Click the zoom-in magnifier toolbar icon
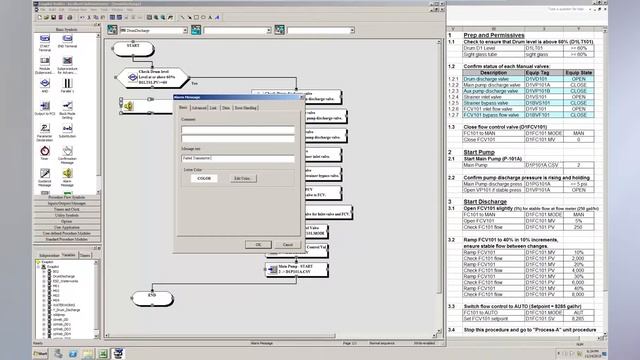The image size is (640, 360). point(156,18)
